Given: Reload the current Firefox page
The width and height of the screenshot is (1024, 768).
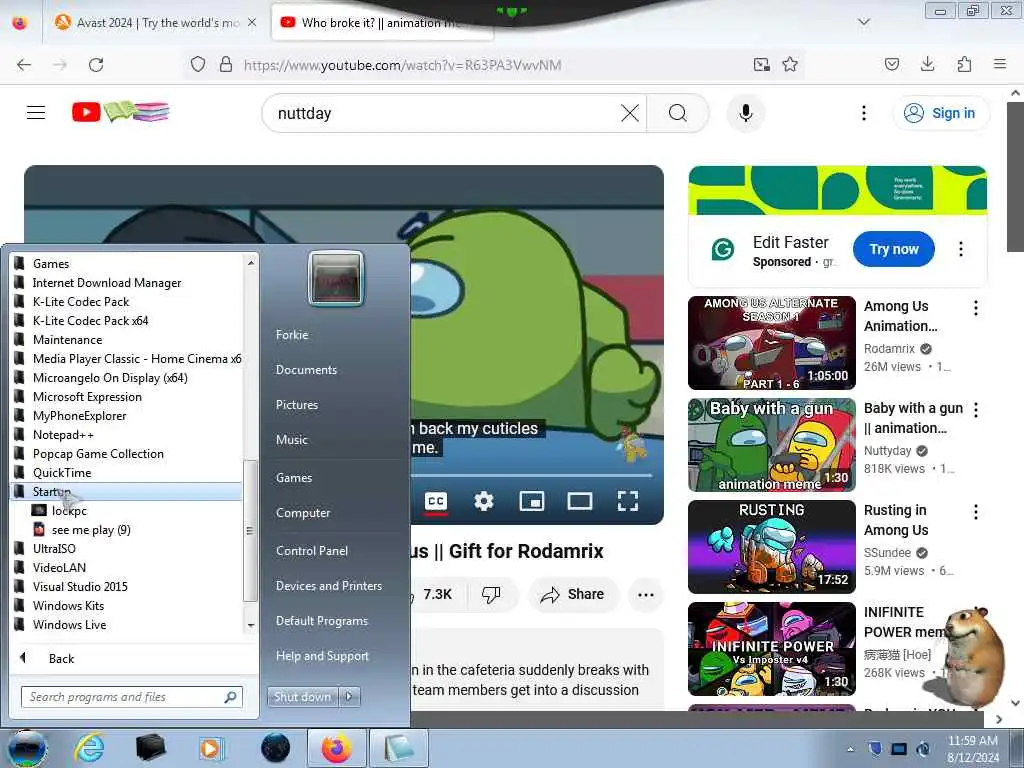Looking at the screenshot, I should 96,65.
